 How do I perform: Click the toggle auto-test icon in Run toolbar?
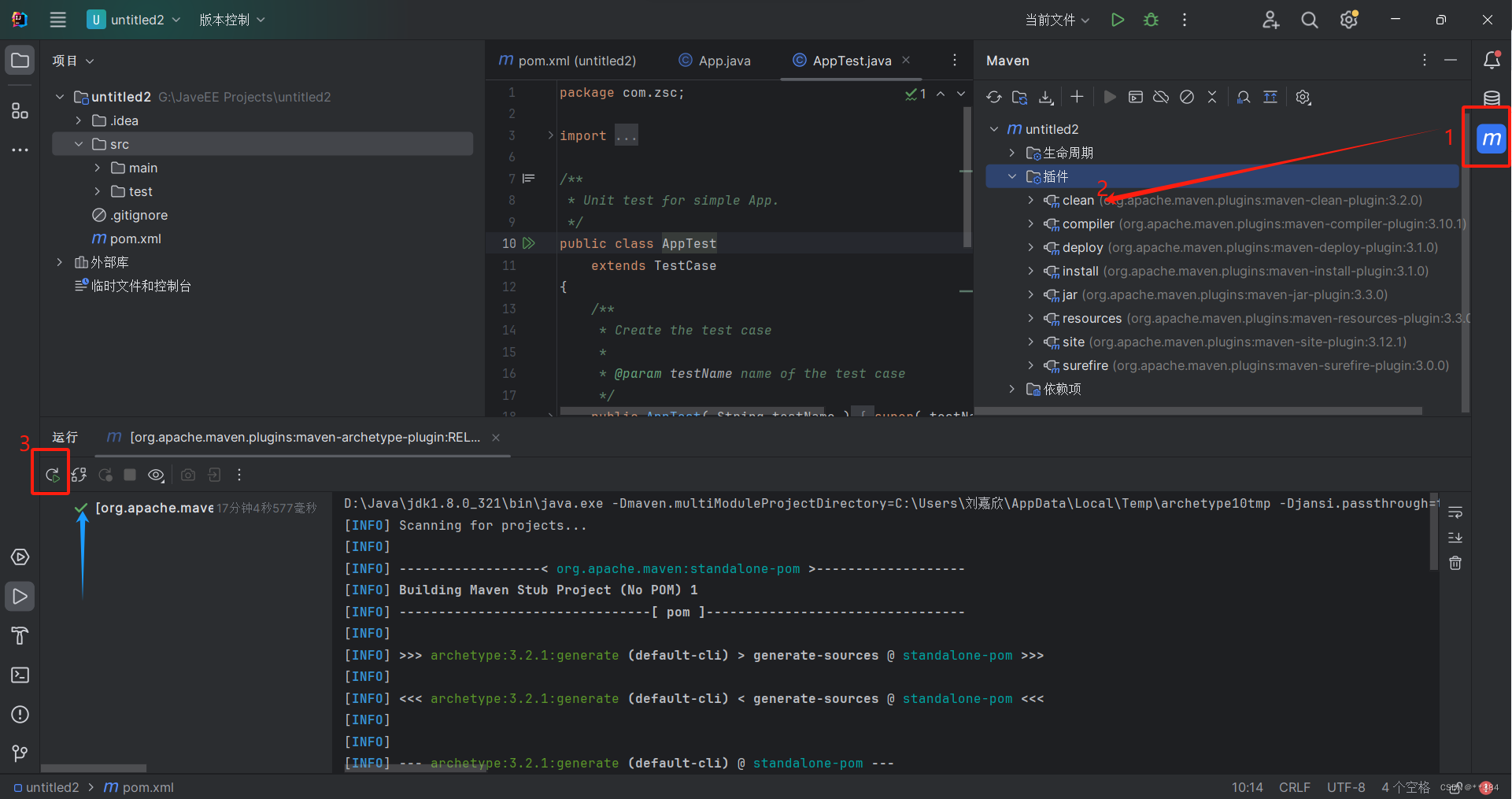tap(79, 475)
